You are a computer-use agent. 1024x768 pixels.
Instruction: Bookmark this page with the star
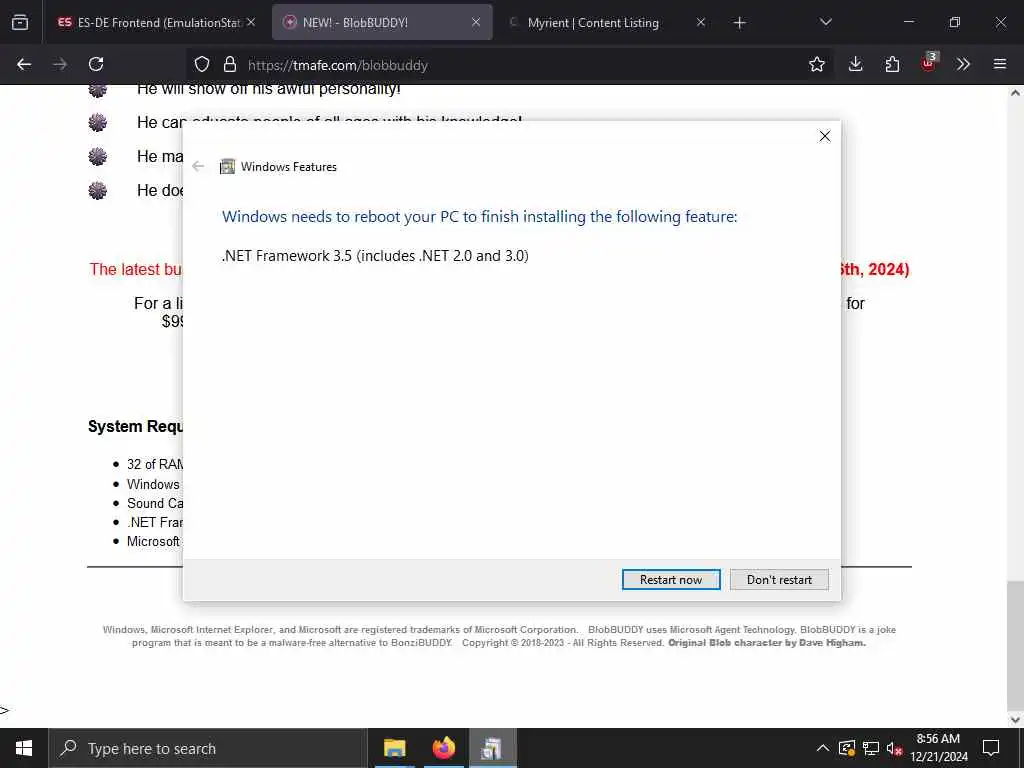[816, 64]
